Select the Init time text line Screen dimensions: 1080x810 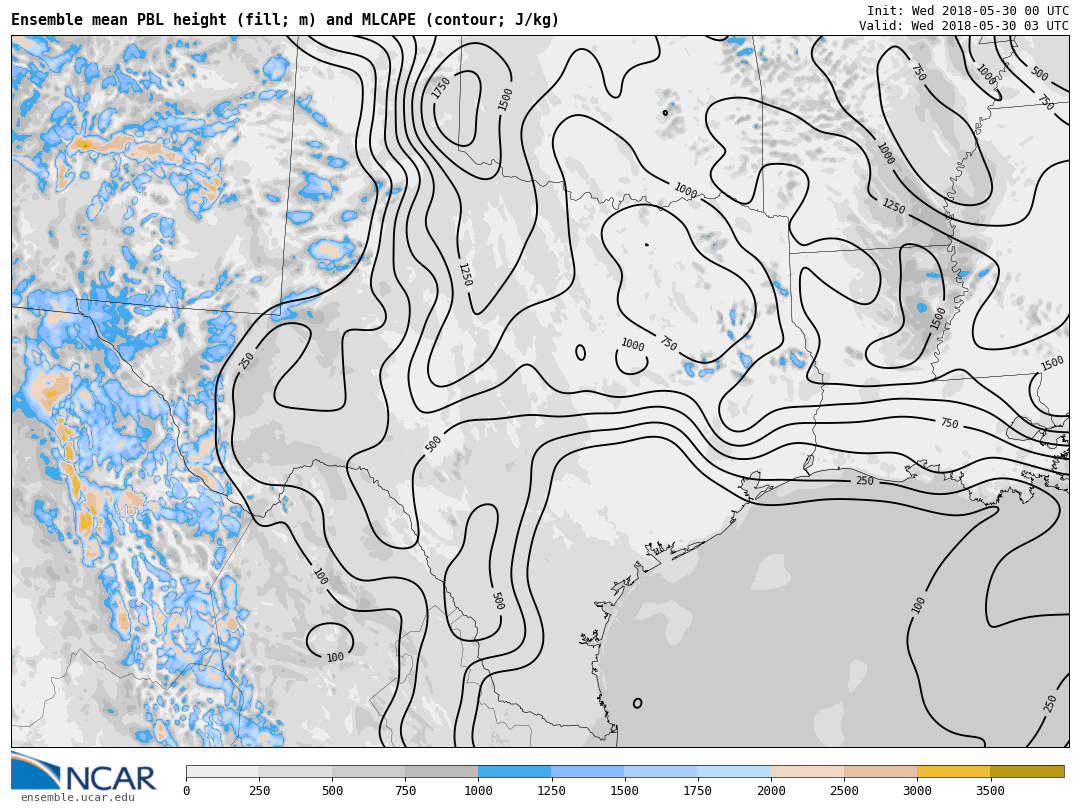(967, 11)
